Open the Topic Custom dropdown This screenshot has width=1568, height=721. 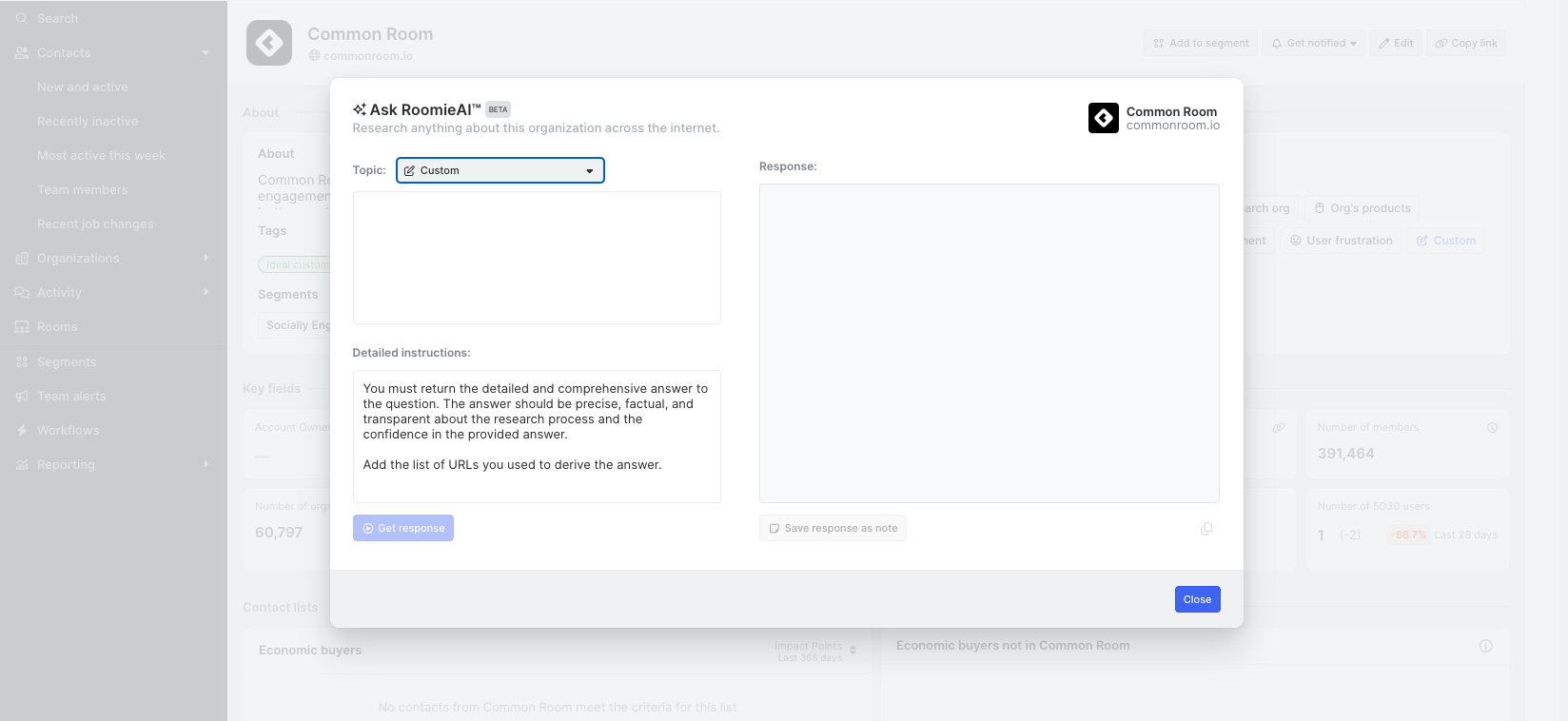tap(500, 170)
